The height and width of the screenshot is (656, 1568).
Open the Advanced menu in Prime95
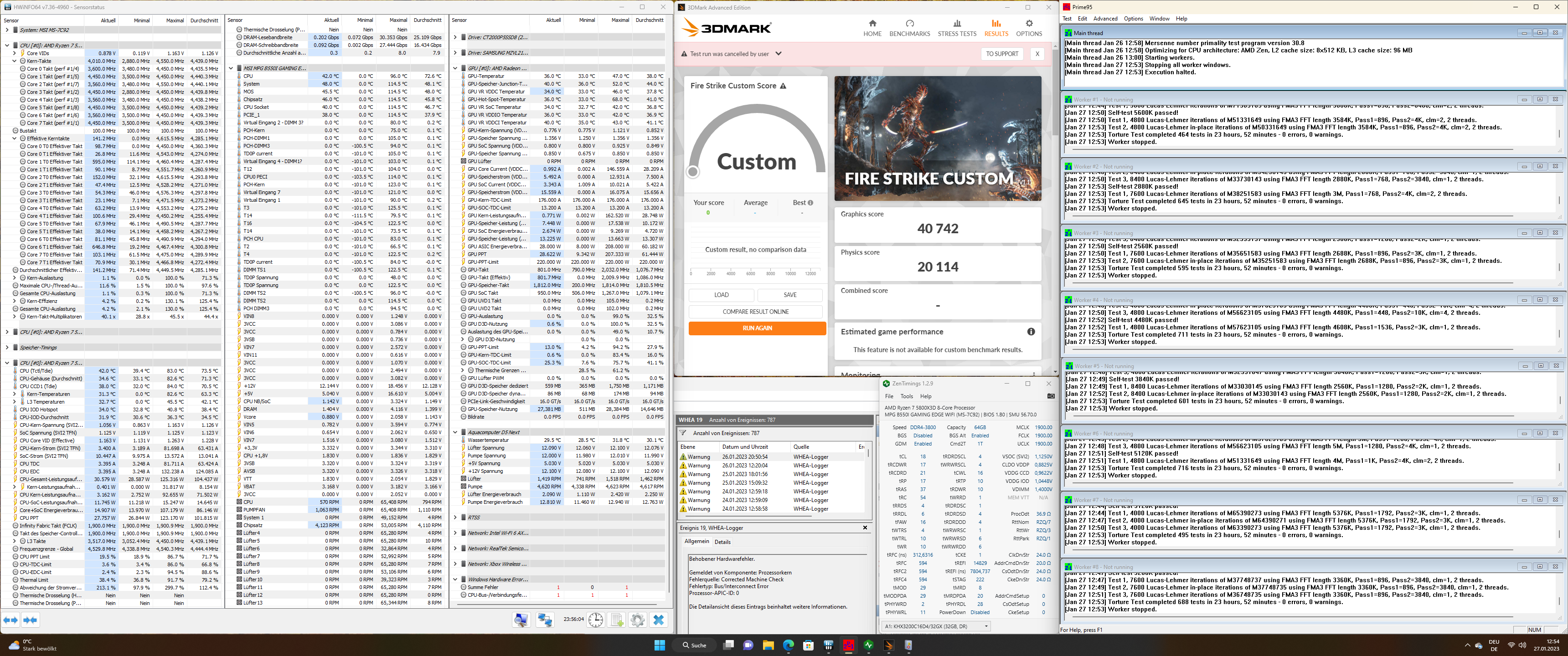(x=1105, y=19)
